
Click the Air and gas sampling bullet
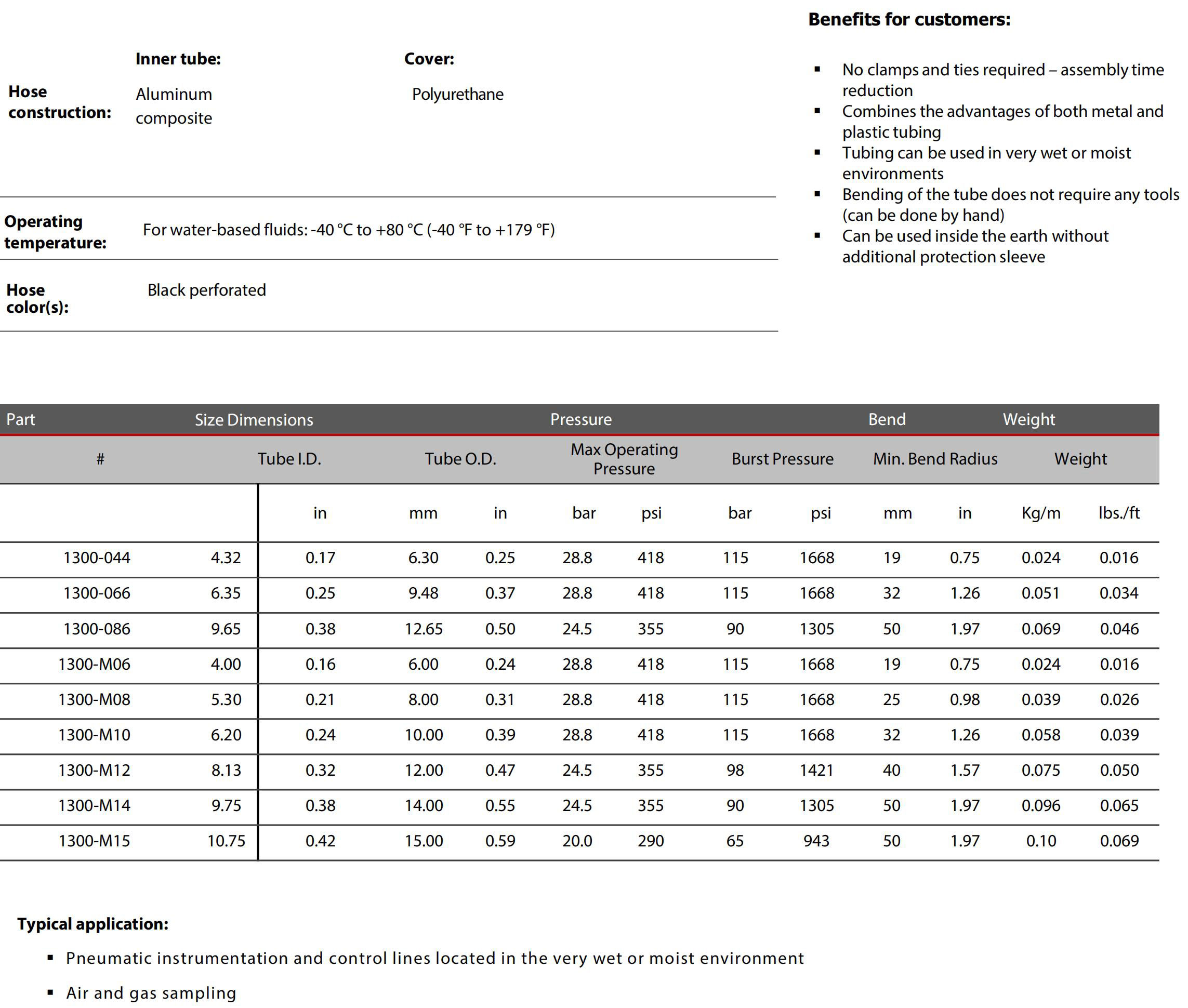(151, 993)
